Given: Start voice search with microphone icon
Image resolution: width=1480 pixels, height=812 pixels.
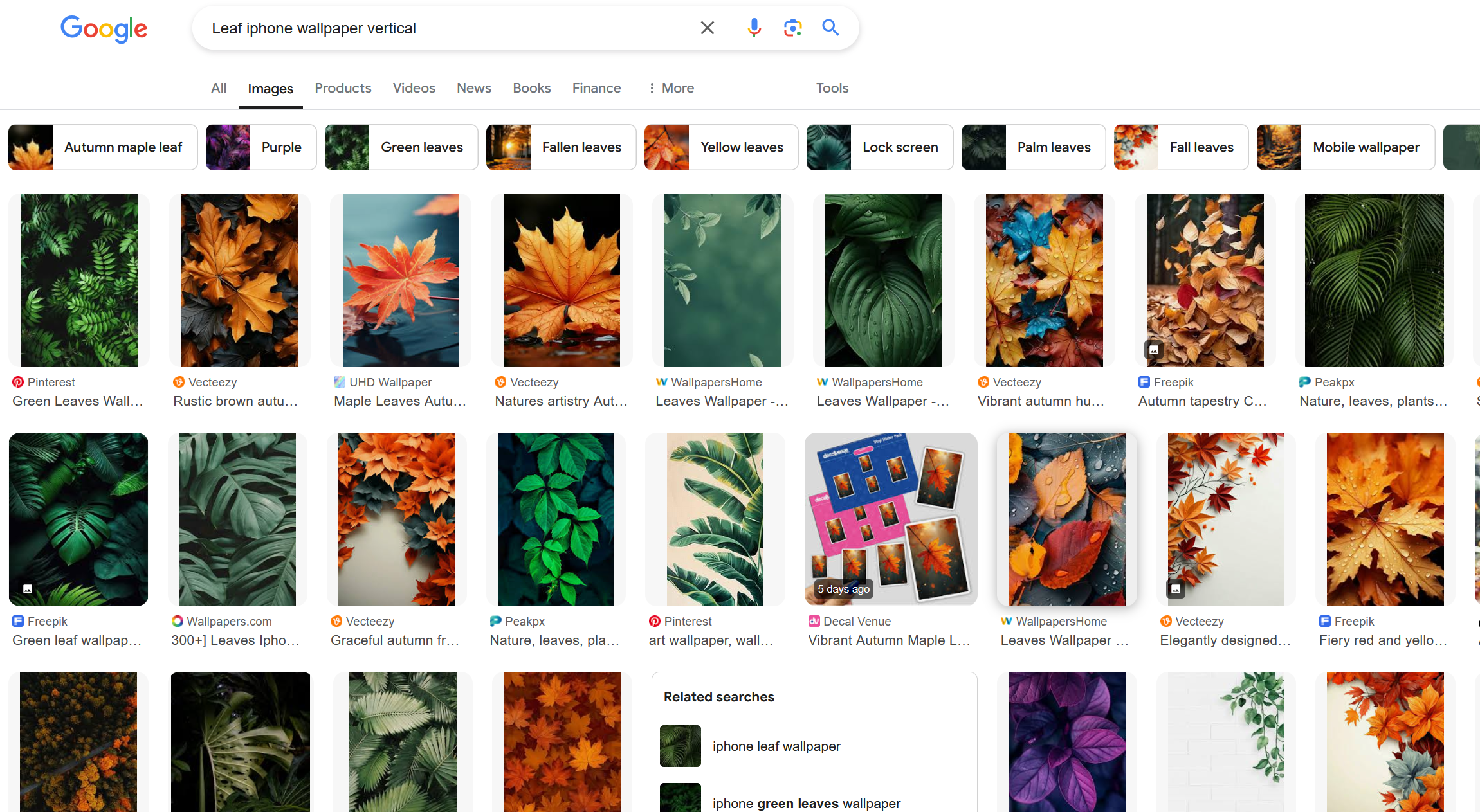Looking at the screenshot, I should pyautogui.click(x=754, y=28).
